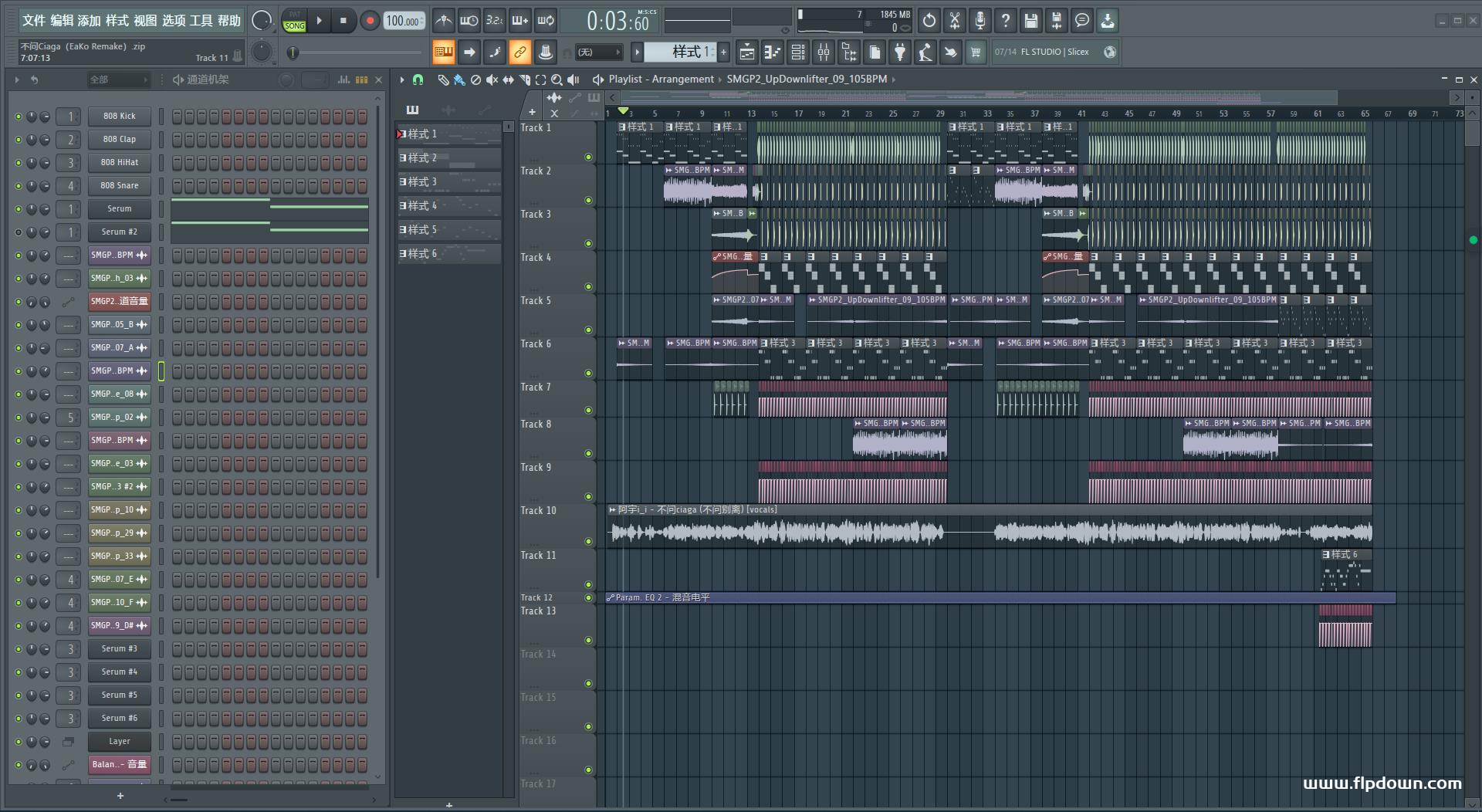
Task: Select the Serum channel button
Action: [x=119, y=209]
